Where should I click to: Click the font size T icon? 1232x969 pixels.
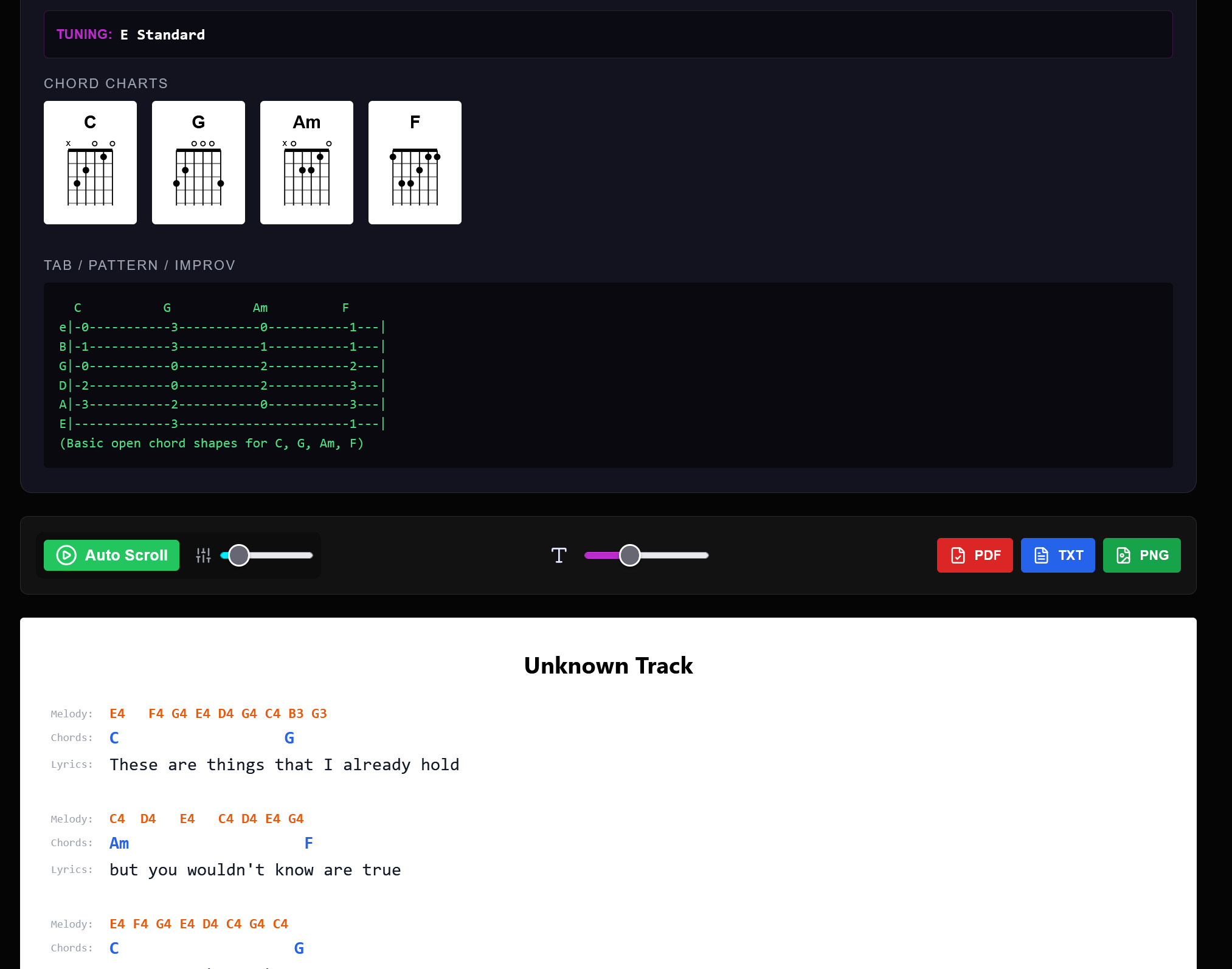(558, 555)
